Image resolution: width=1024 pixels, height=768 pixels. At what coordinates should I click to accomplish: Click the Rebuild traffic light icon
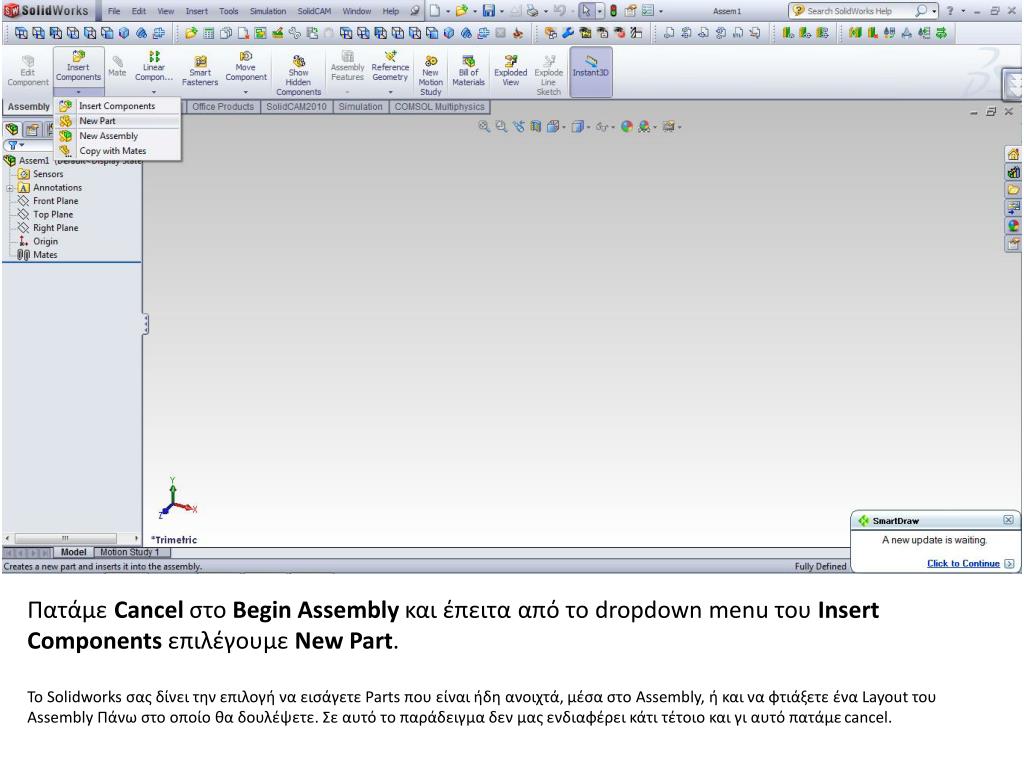click(x=613, y=11)
